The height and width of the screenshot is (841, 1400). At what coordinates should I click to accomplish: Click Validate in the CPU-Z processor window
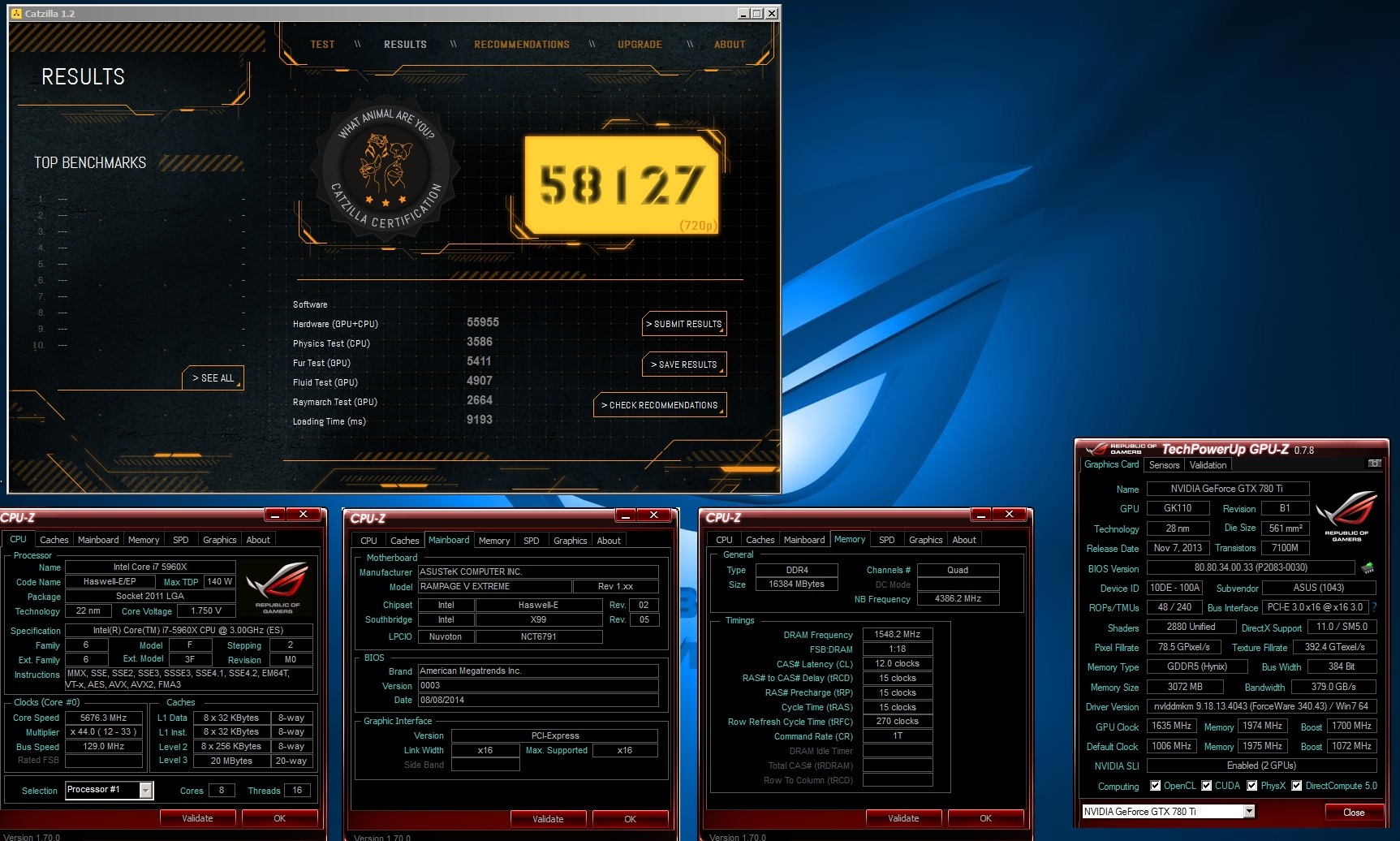pyautogui.click(x=197, y=818)
